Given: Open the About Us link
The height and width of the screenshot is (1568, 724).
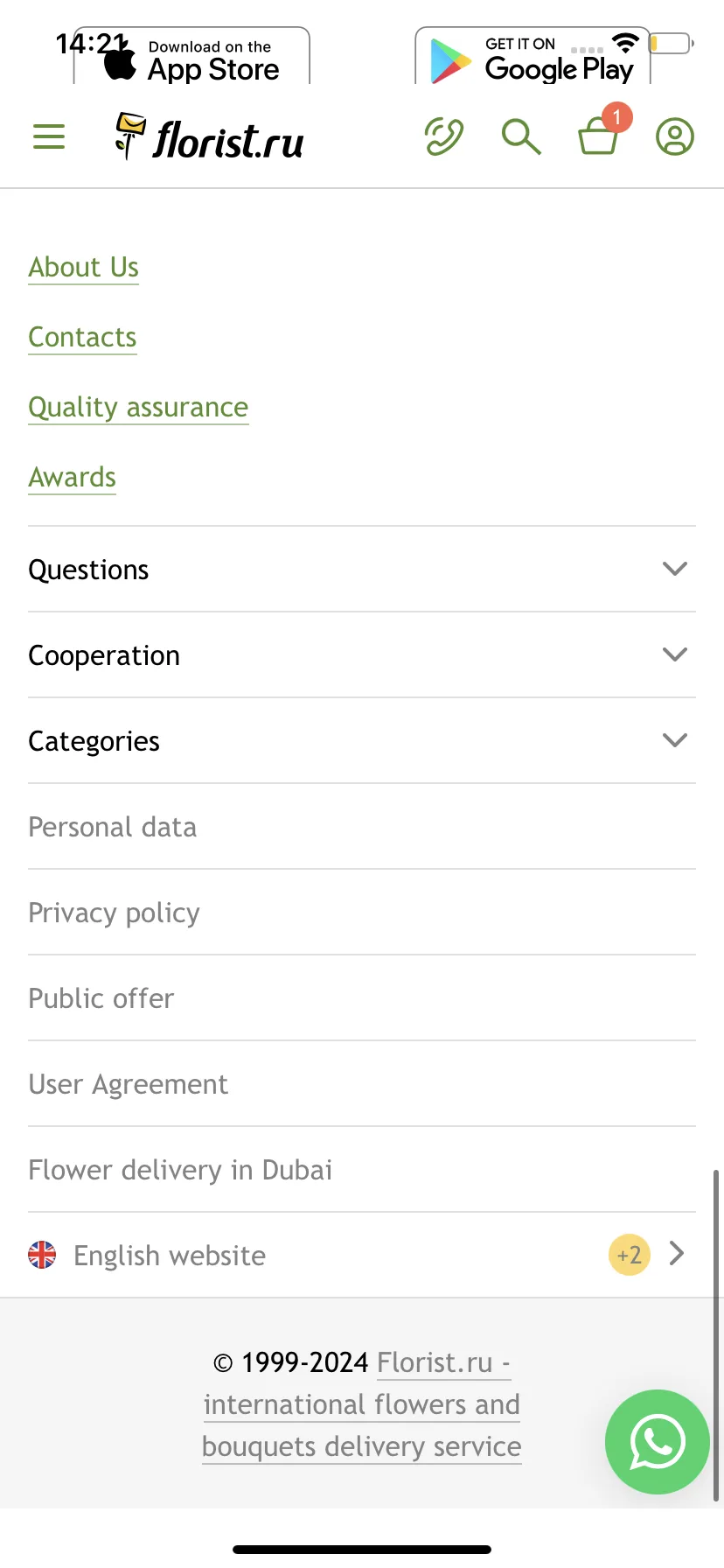Looking at the screenshot, I should tap(83, 267).
